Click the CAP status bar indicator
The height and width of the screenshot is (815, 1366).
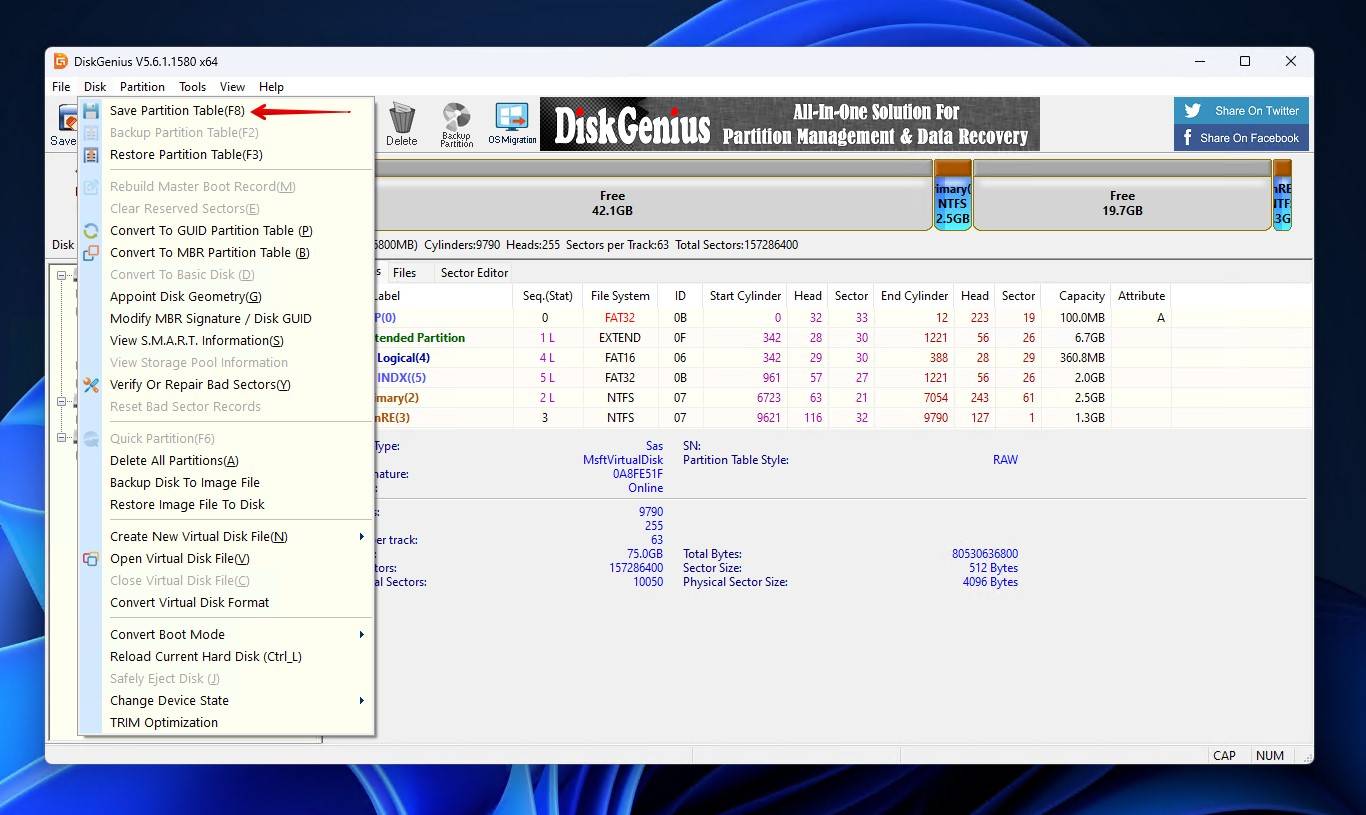point(1224,756)
